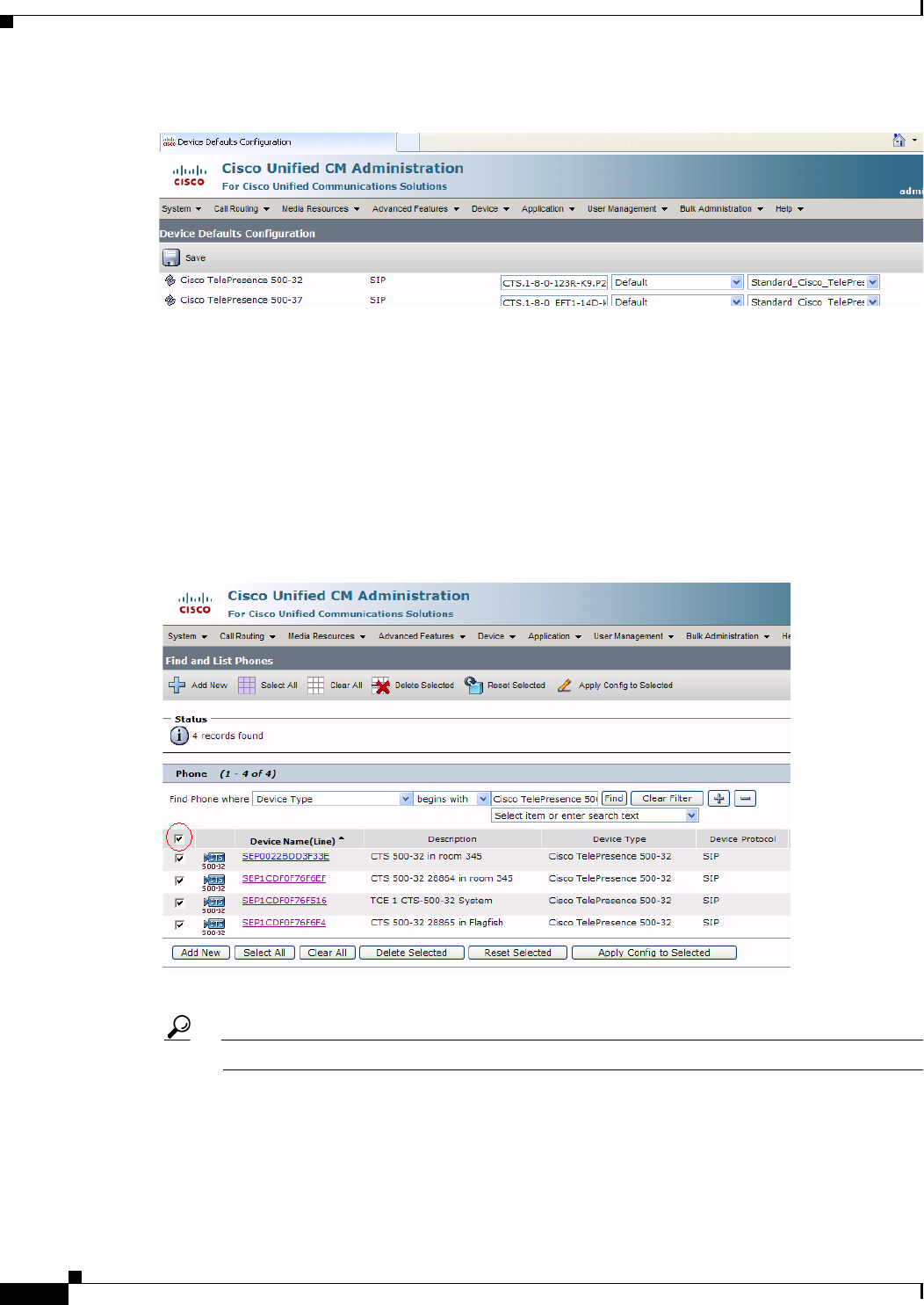Click the Select All grid icon
Image resolution: width=924 pixels, height=1305 pixels.
coord(247,685)
